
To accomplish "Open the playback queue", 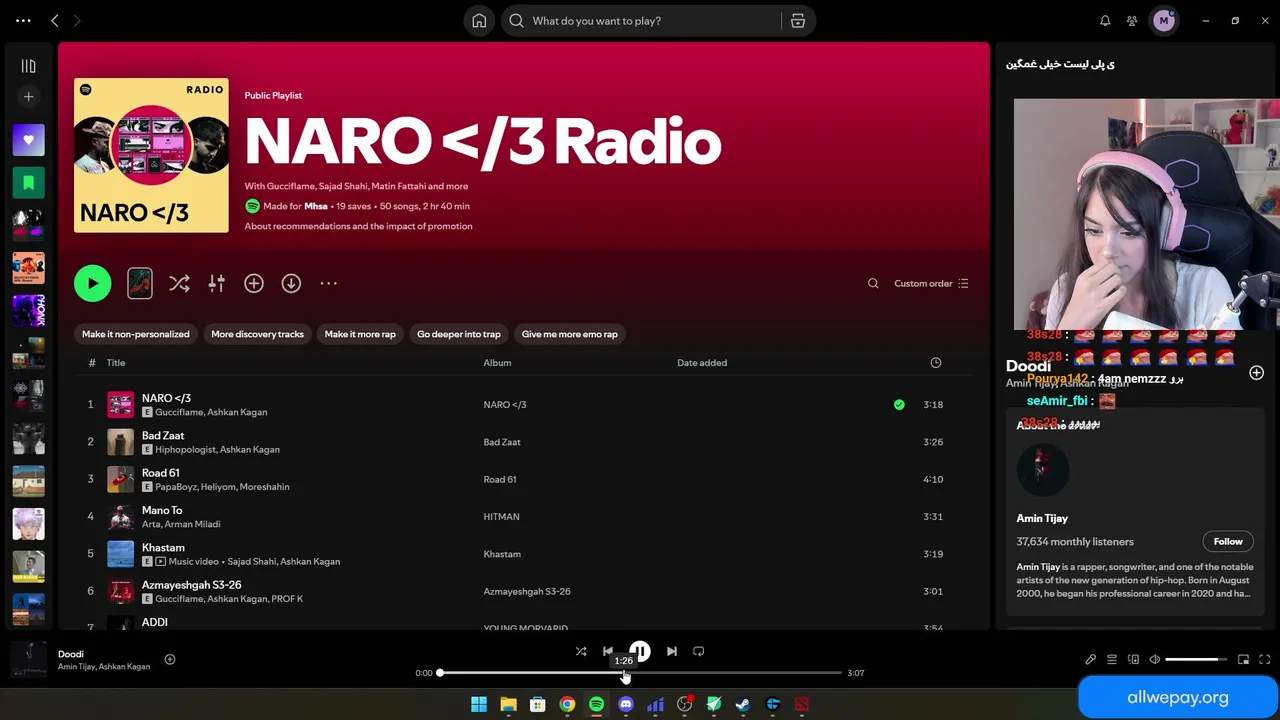I will click(x=1112, y=659).
